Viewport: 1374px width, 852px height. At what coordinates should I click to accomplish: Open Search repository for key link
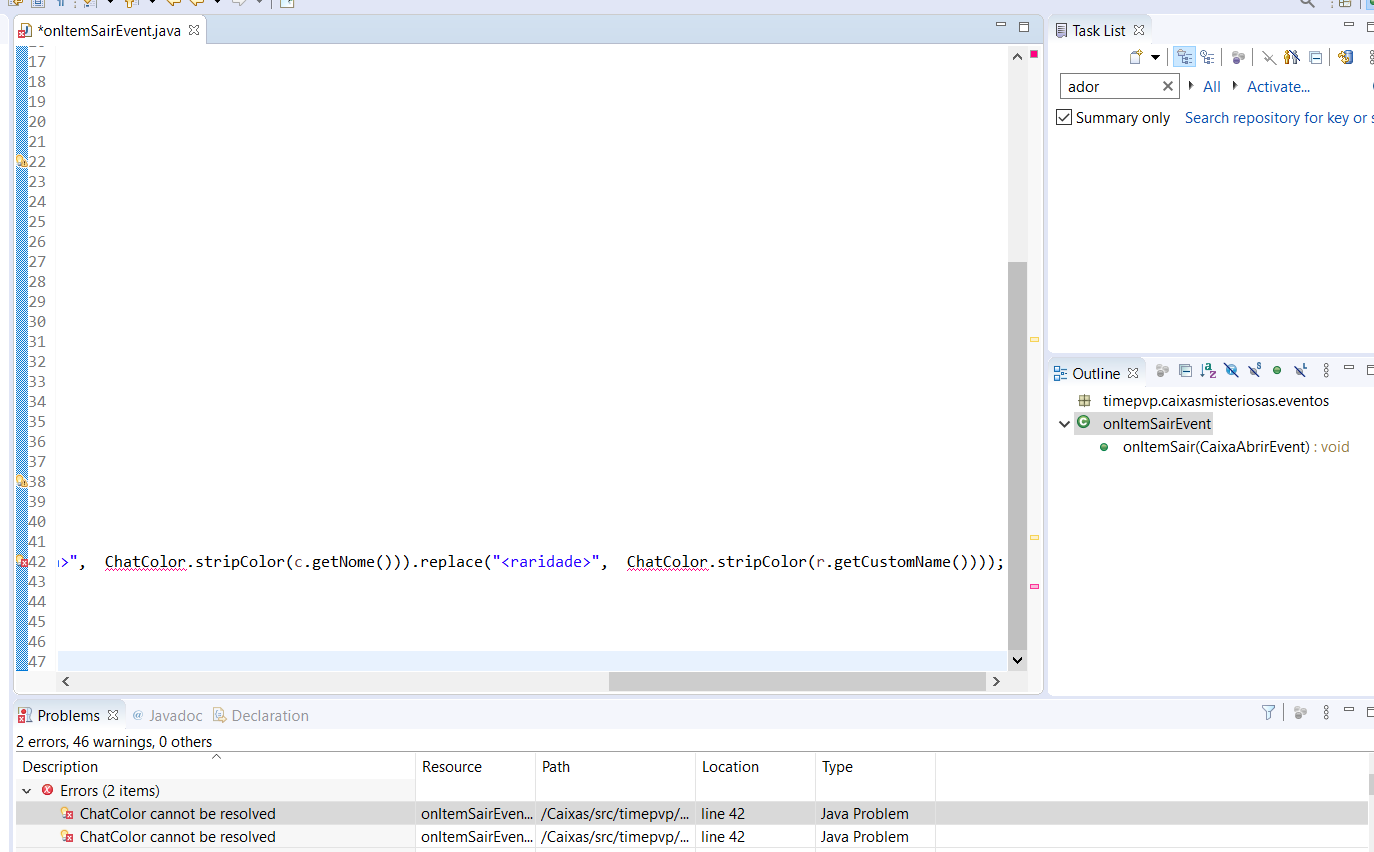tap(1279, 118)
